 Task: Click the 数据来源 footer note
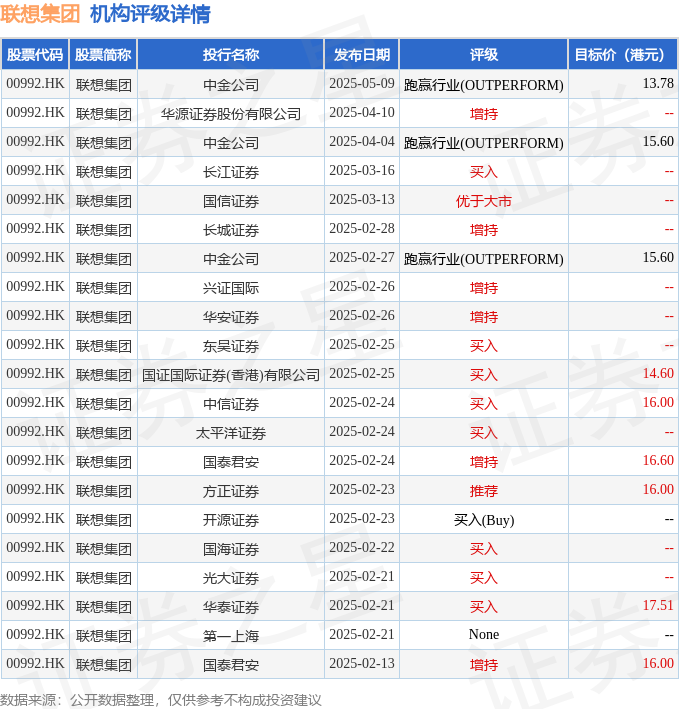click(x=160, y=700)
